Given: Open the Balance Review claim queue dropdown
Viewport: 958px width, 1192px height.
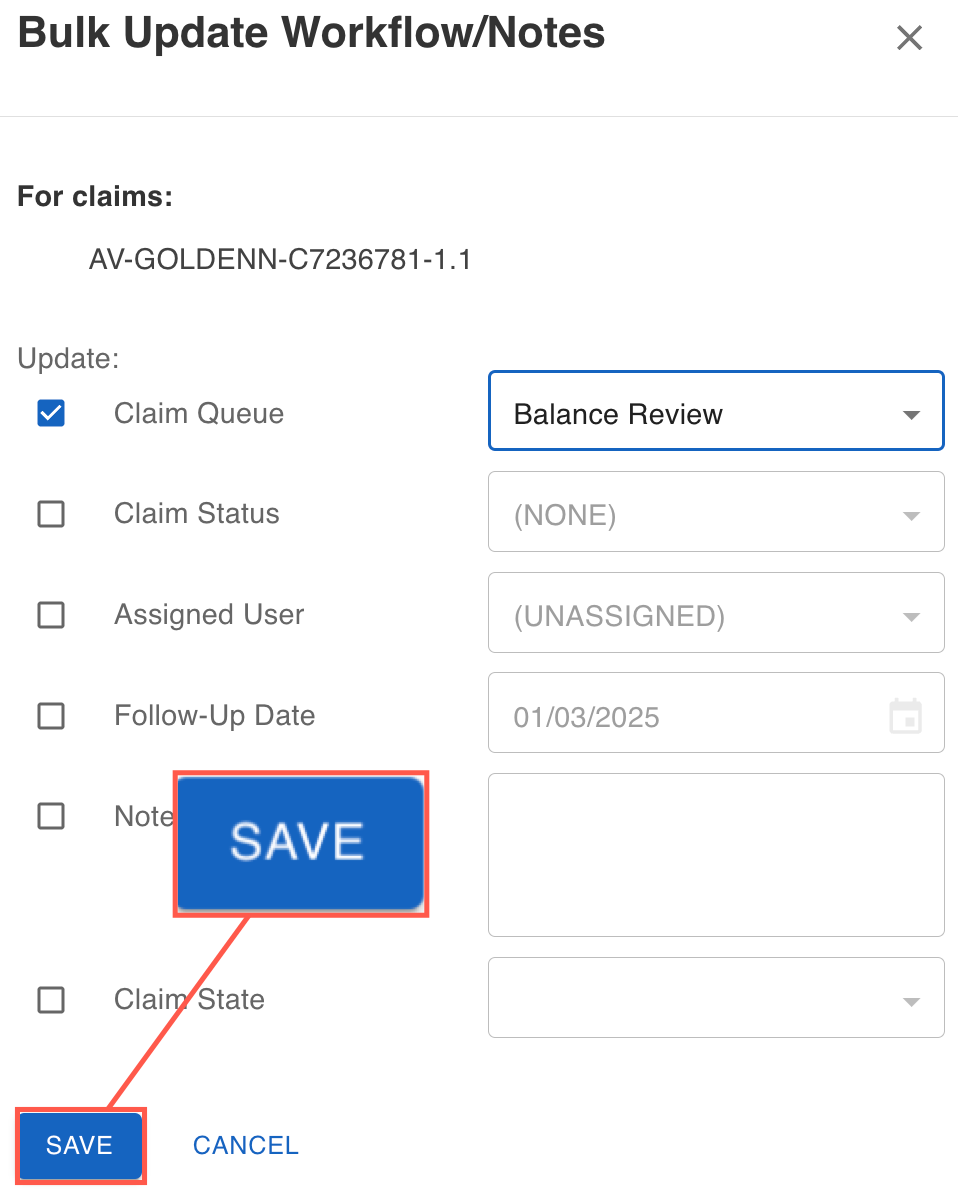Looking at the screenshot, I should [x=715, y=414].
